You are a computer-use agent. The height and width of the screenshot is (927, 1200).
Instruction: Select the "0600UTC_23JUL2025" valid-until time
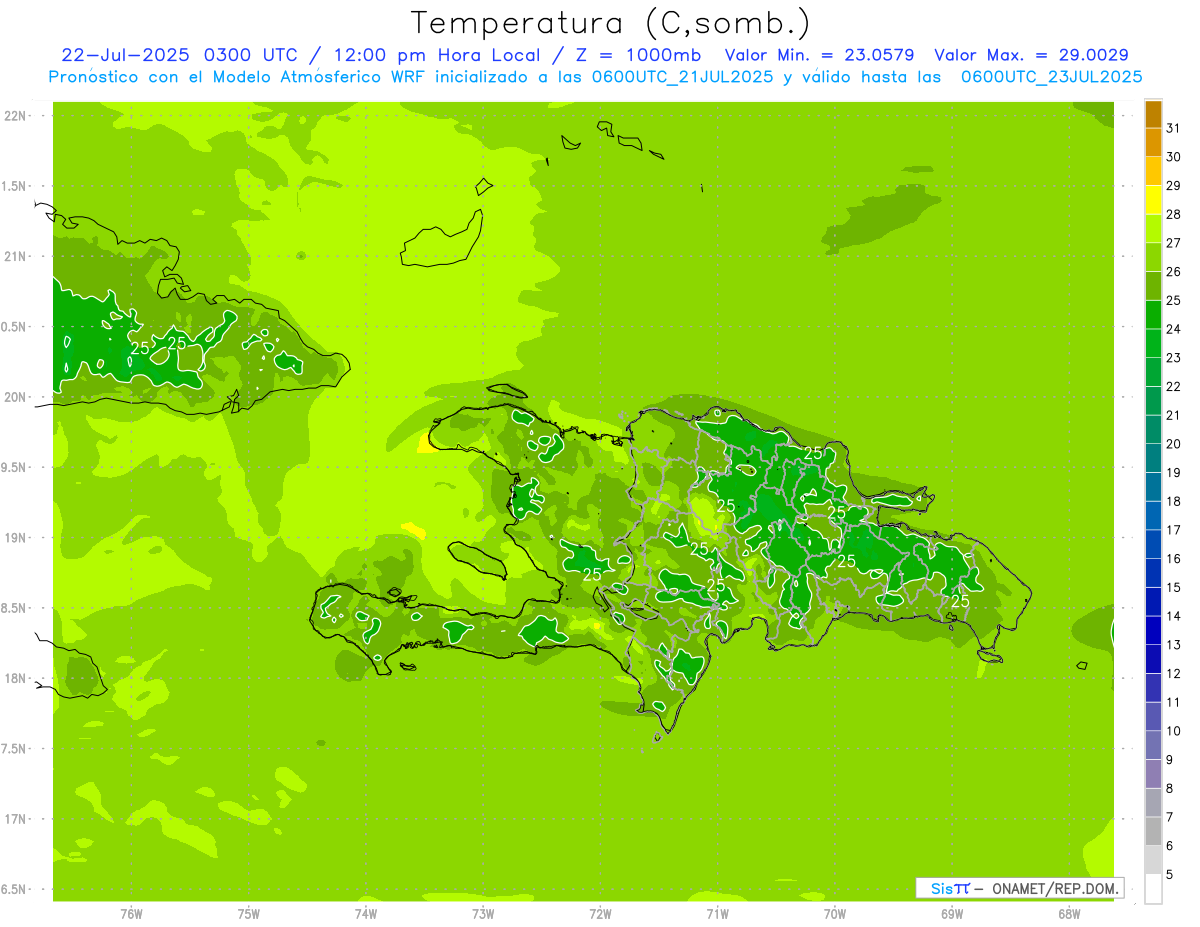(x=1052, y=76)
